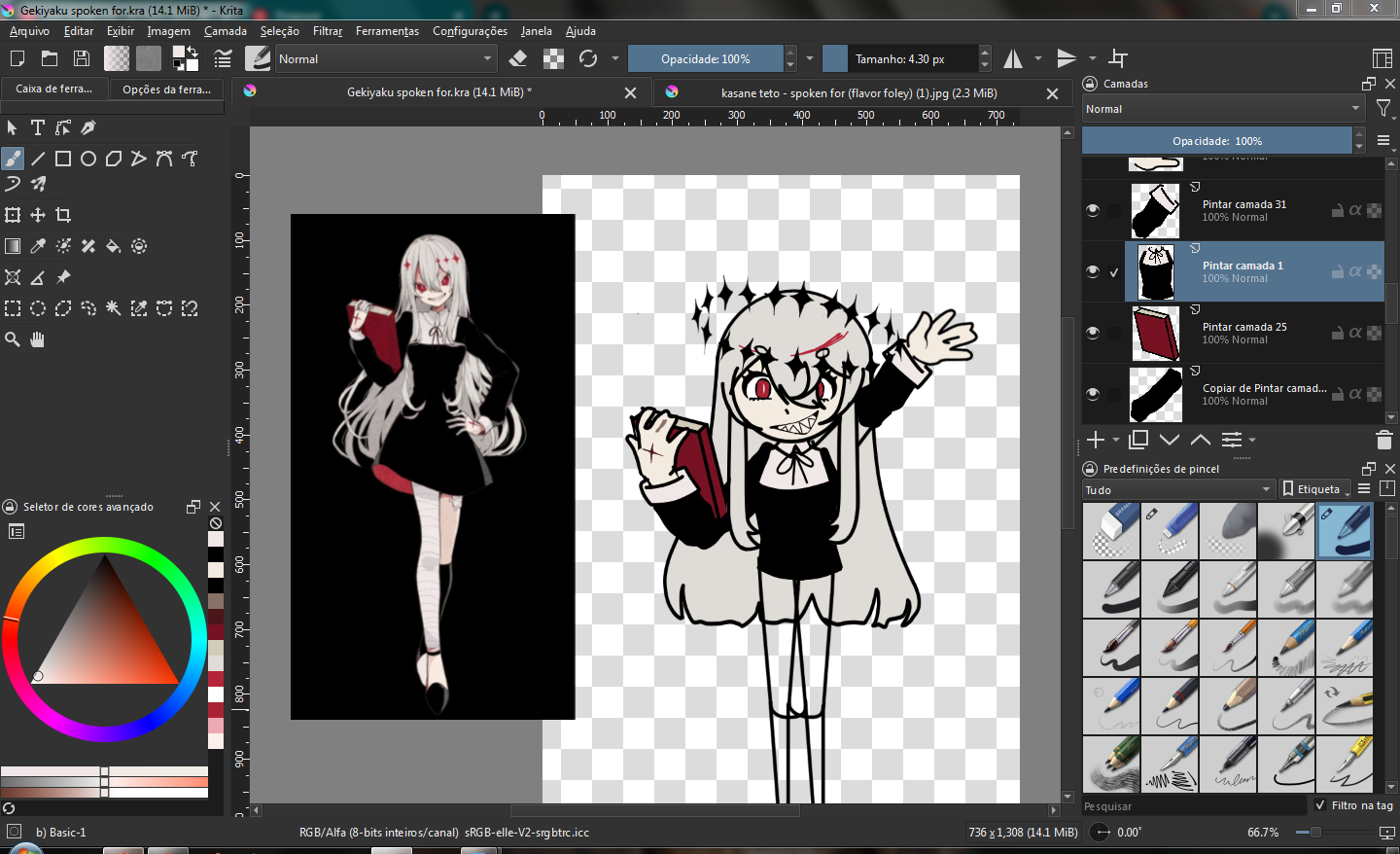1400x854 pixels.
Task: Pick the Fill bucket tool
Action: click(x=114, y=246)
